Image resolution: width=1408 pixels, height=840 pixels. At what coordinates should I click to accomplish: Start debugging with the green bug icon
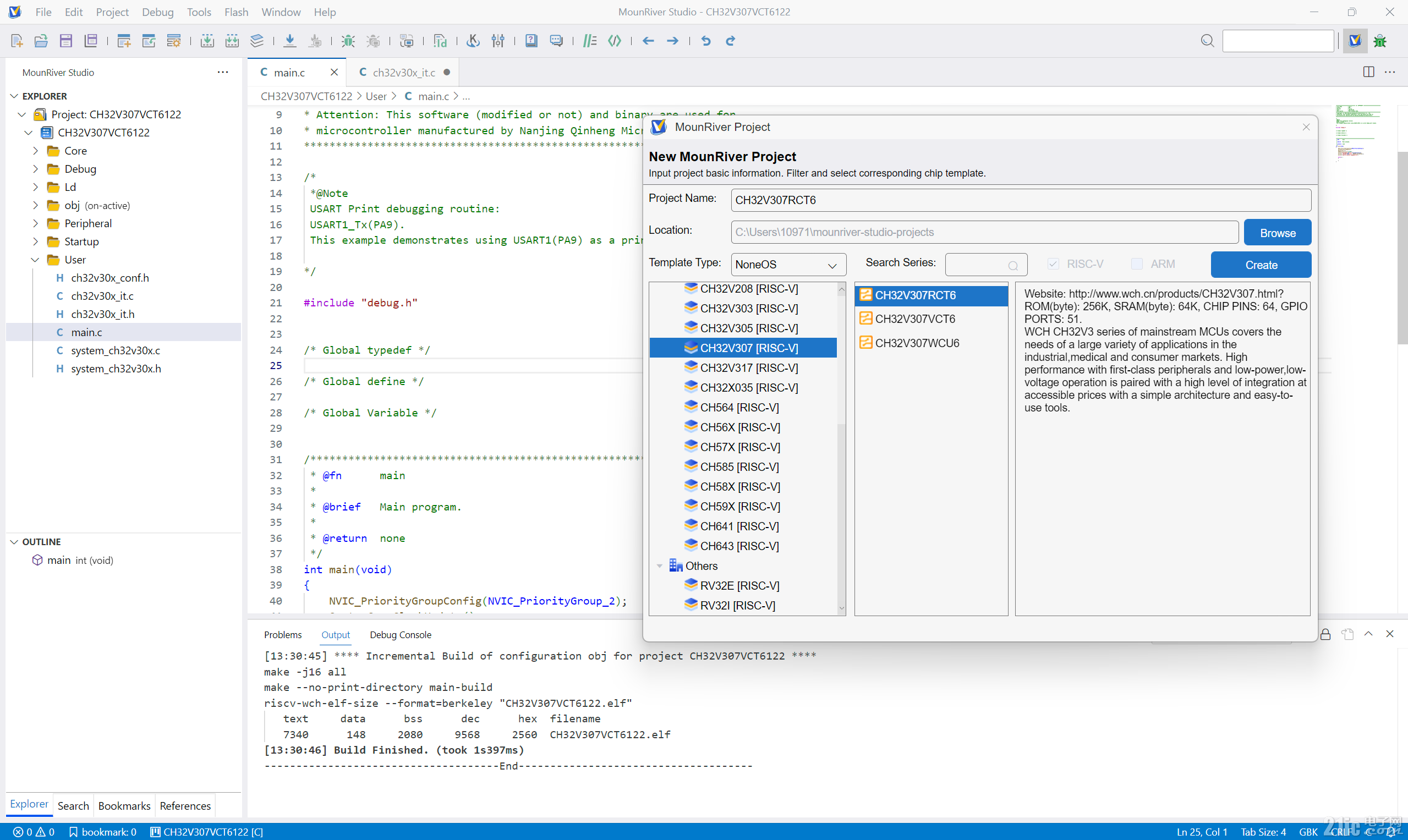click(x=348, y=41)
